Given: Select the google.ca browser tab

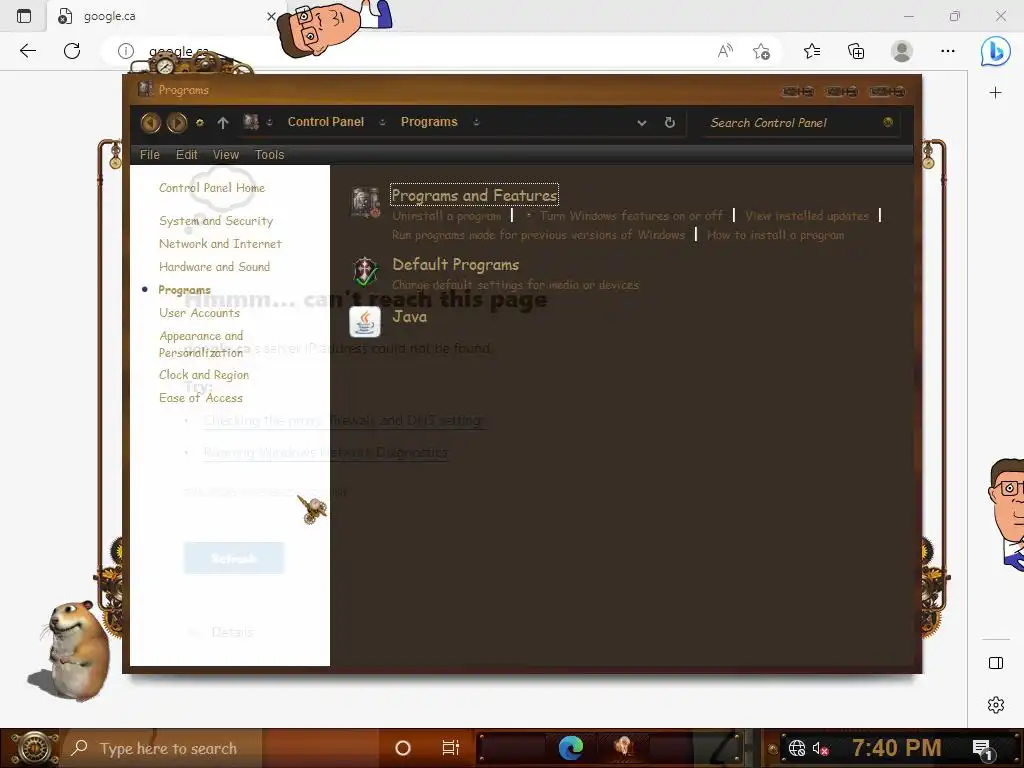Looking at the screenshot, I should coord(163,16).
